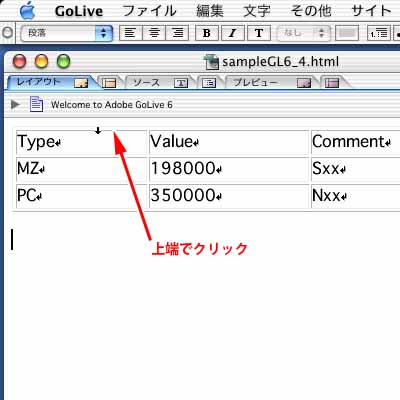Toggle italic I formatting
This screenshot has height=400, width=400.
pos(232,33)
